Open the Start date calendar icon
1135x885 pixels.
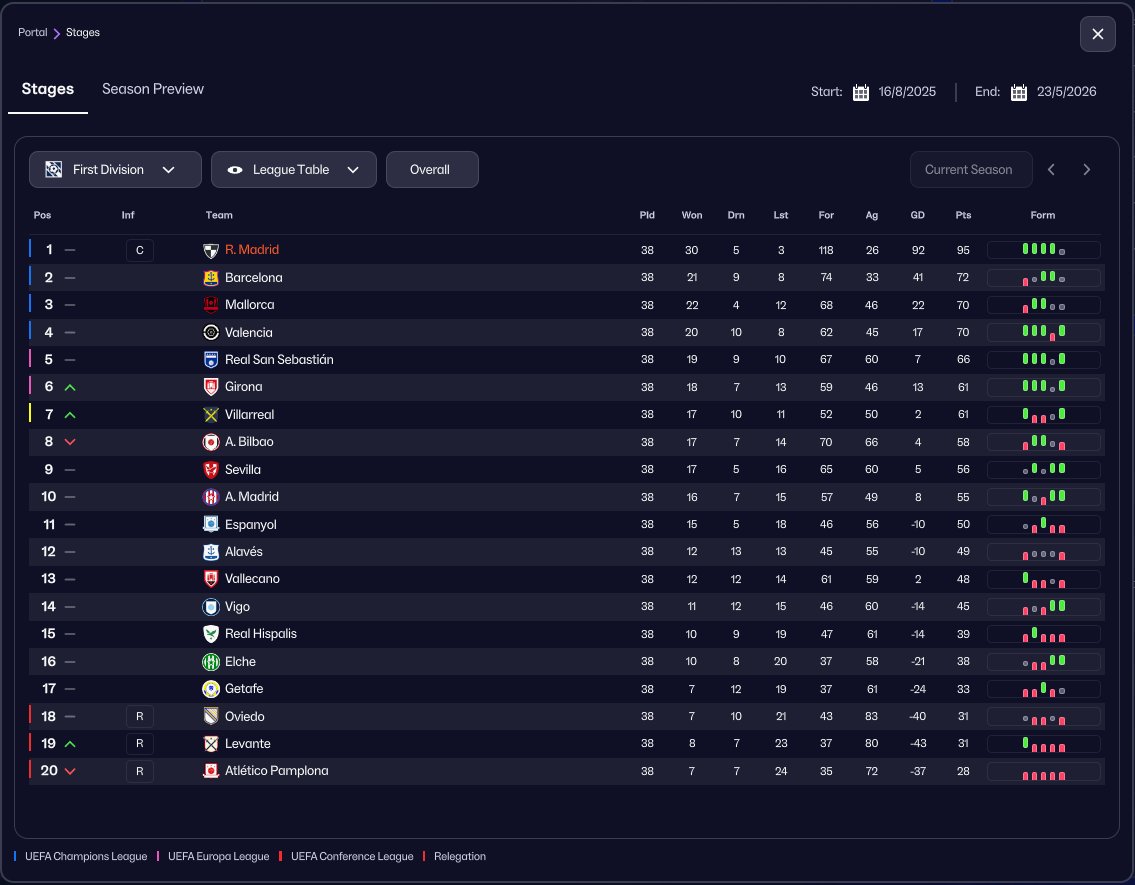(861, 93)
